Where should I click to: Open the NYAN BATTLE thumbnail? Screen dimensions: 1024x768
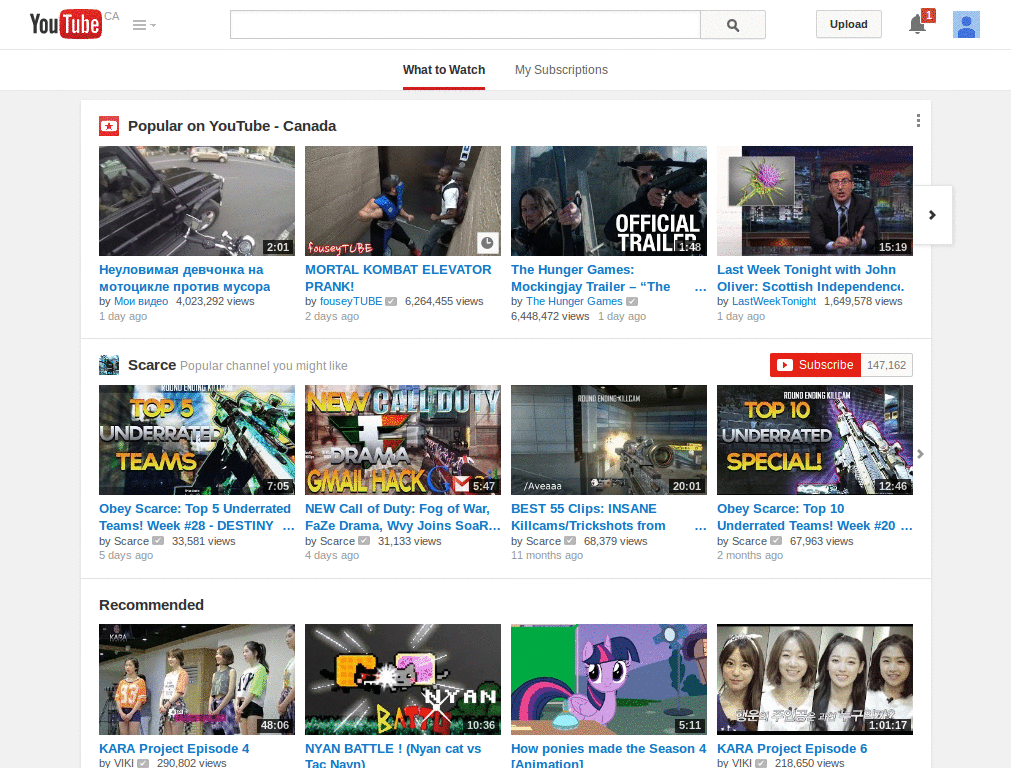[x=403, y=680]
